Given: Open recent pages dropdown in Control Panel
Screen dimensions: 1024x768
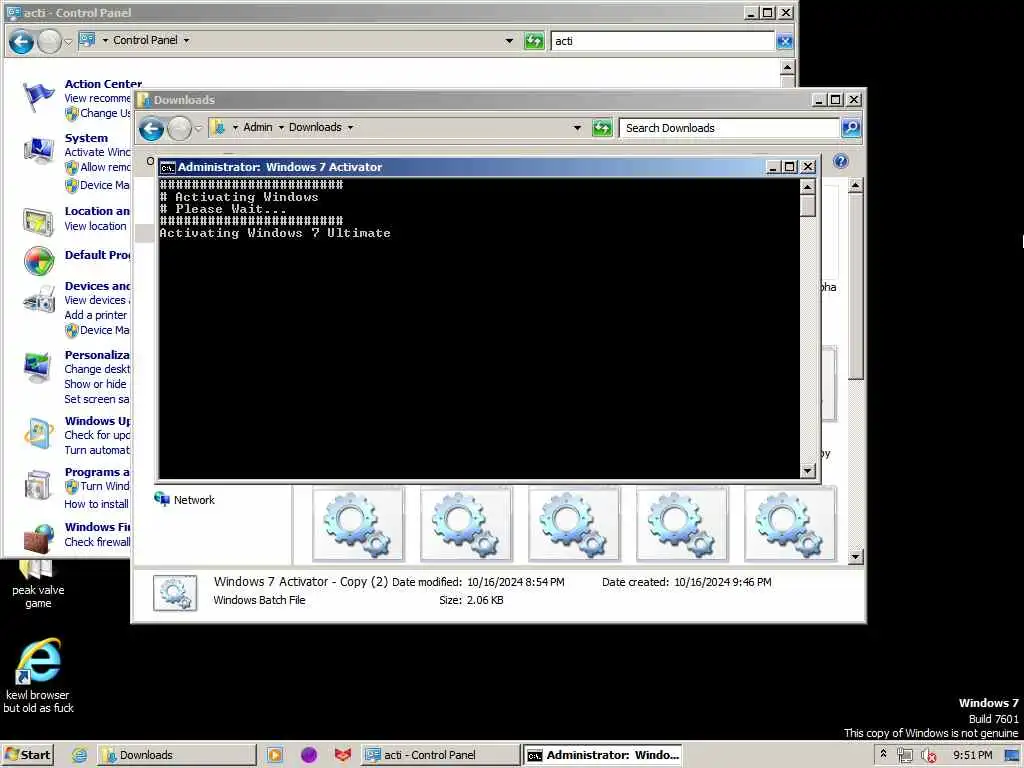Looking at the screenshot, I should [x=68, y=42].
